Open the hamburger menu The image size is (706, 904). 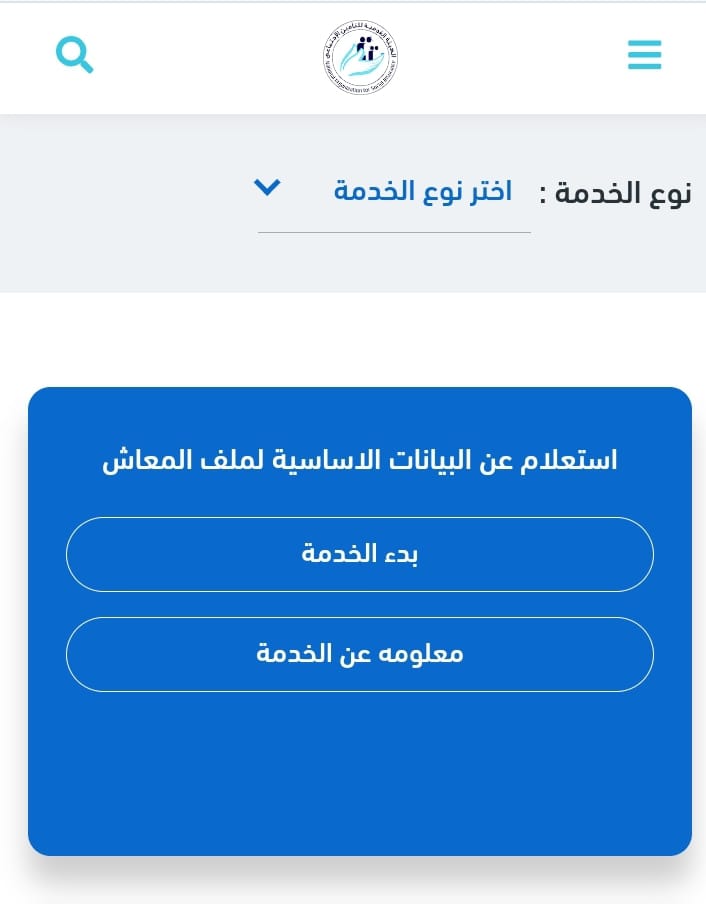point(644,55)
